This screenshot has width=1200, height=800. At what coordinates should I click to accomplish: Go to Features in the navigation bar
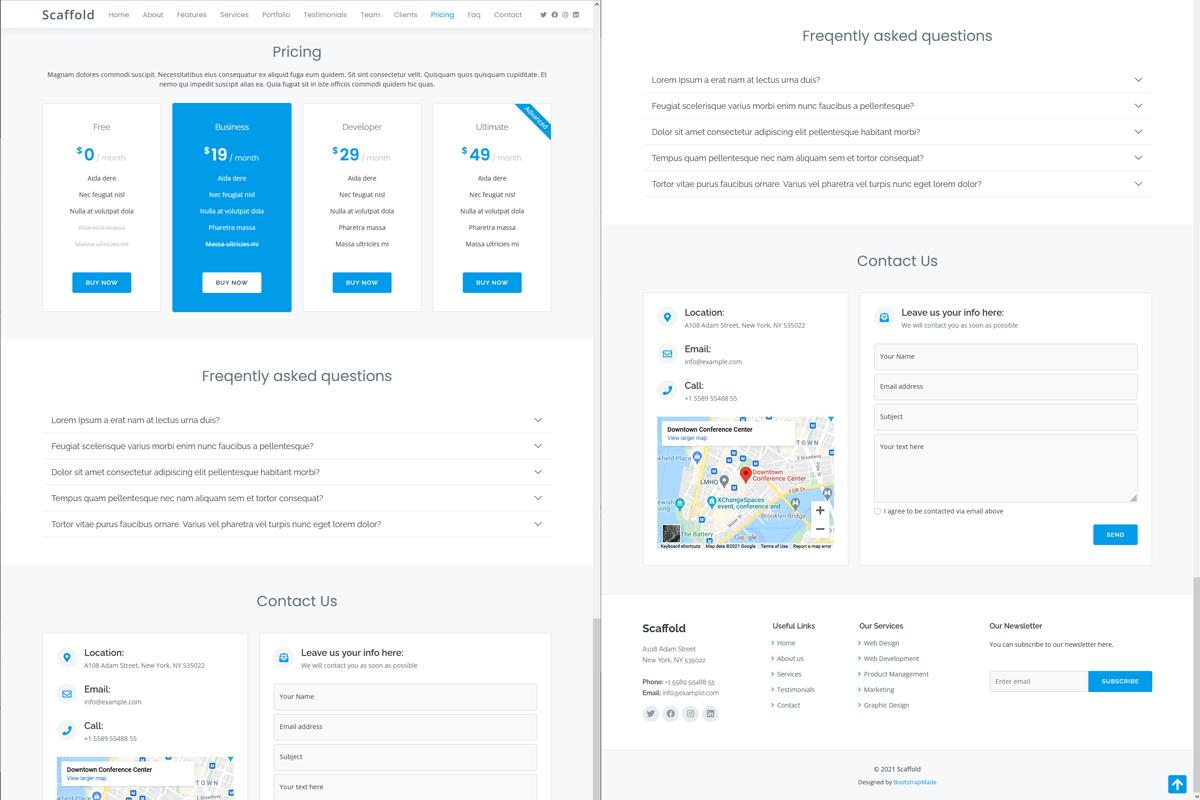tap(192, 15)
